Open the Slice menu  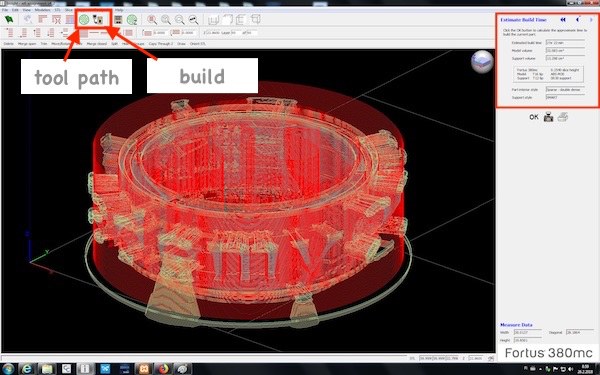click(x=68, y=10)
